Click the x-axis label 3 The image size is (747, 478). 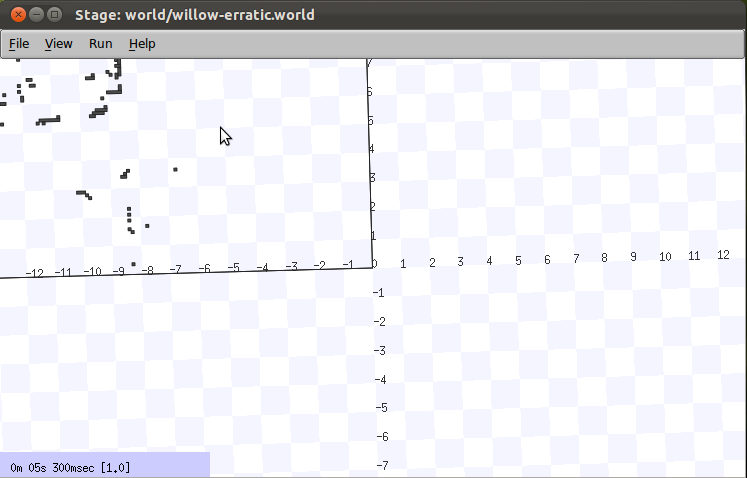pos(460,262)
